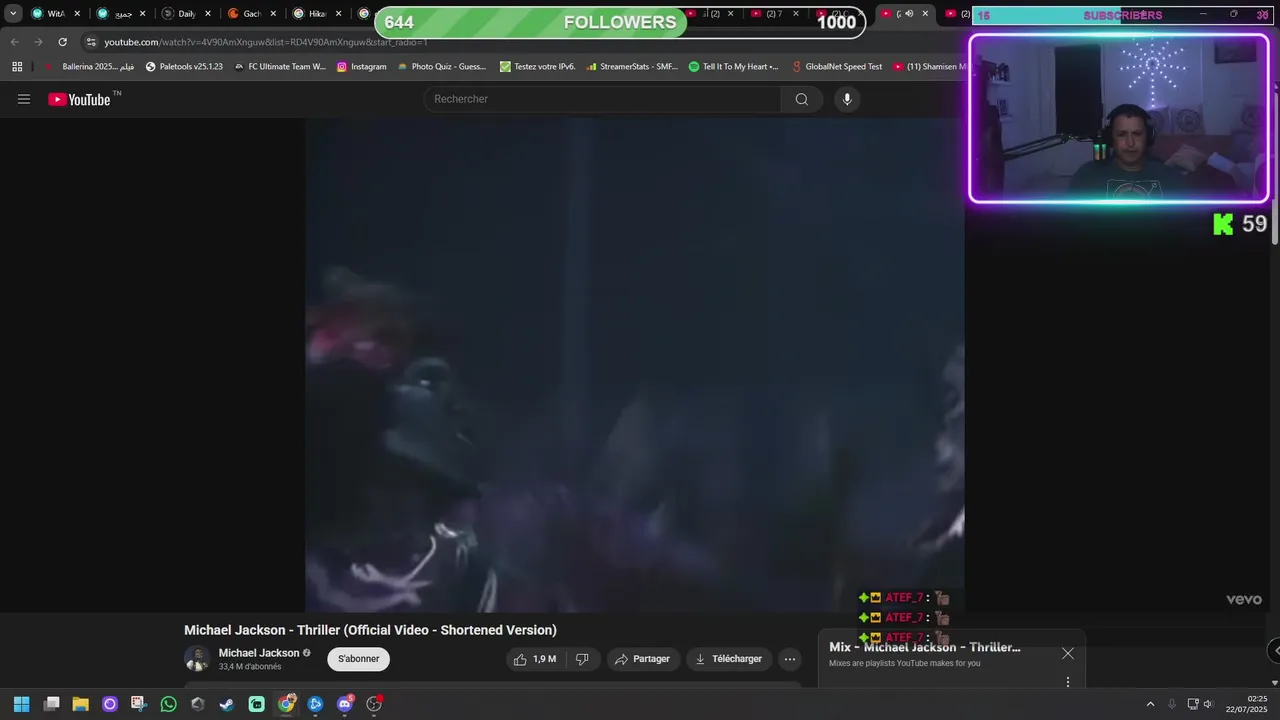Click the page vertical scrollbar

pyautogui.click(x=1275, y=222)
